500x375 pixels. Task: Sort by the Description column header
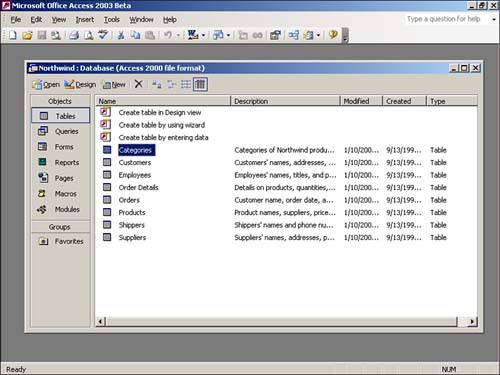pos(285,101)
